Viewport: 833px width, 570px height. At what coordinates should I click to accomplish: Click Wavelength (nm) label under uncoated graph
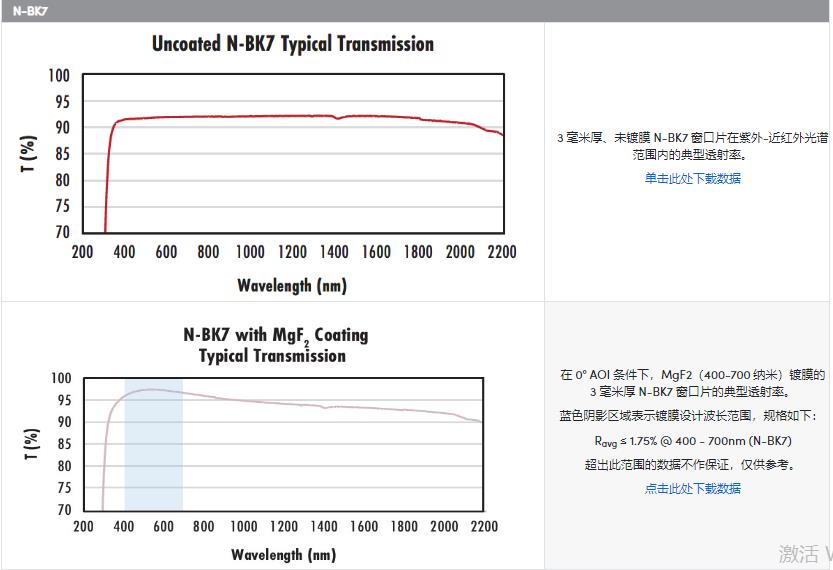click(292, 286)
